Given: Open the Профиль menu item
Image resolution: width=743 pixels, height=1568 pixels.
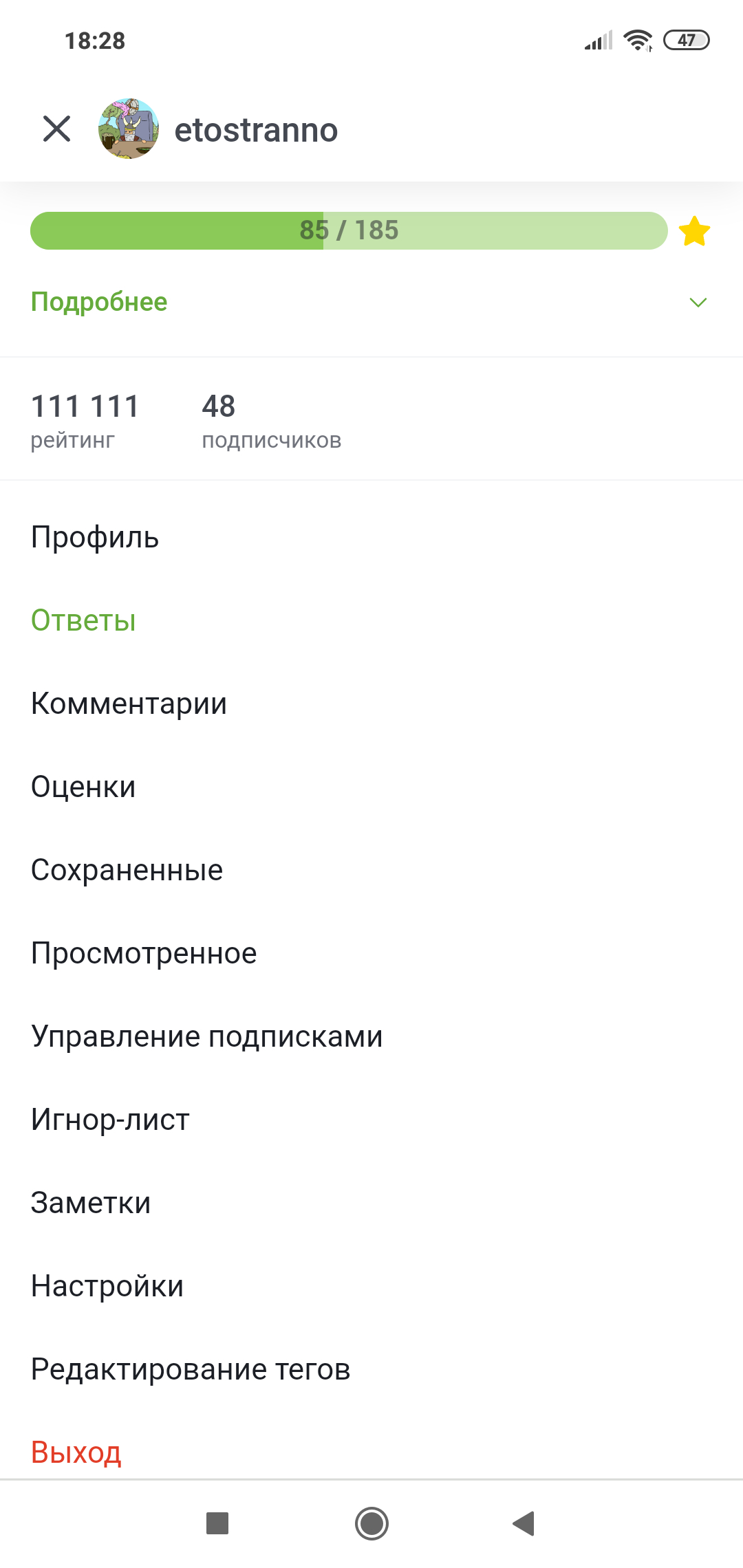Looking at the screenshot, I should point(95,537).
